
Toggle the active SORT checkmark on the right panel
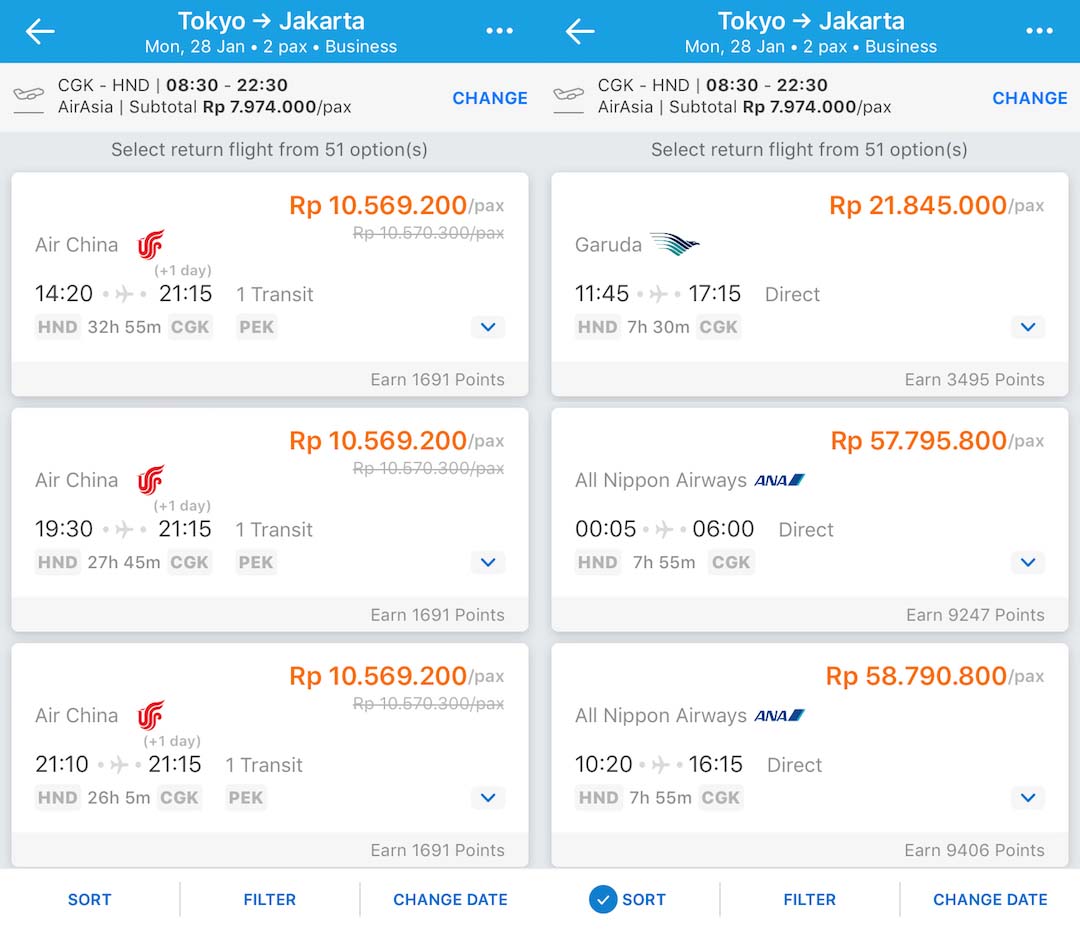pyautogui.click(x=603, y=899)
